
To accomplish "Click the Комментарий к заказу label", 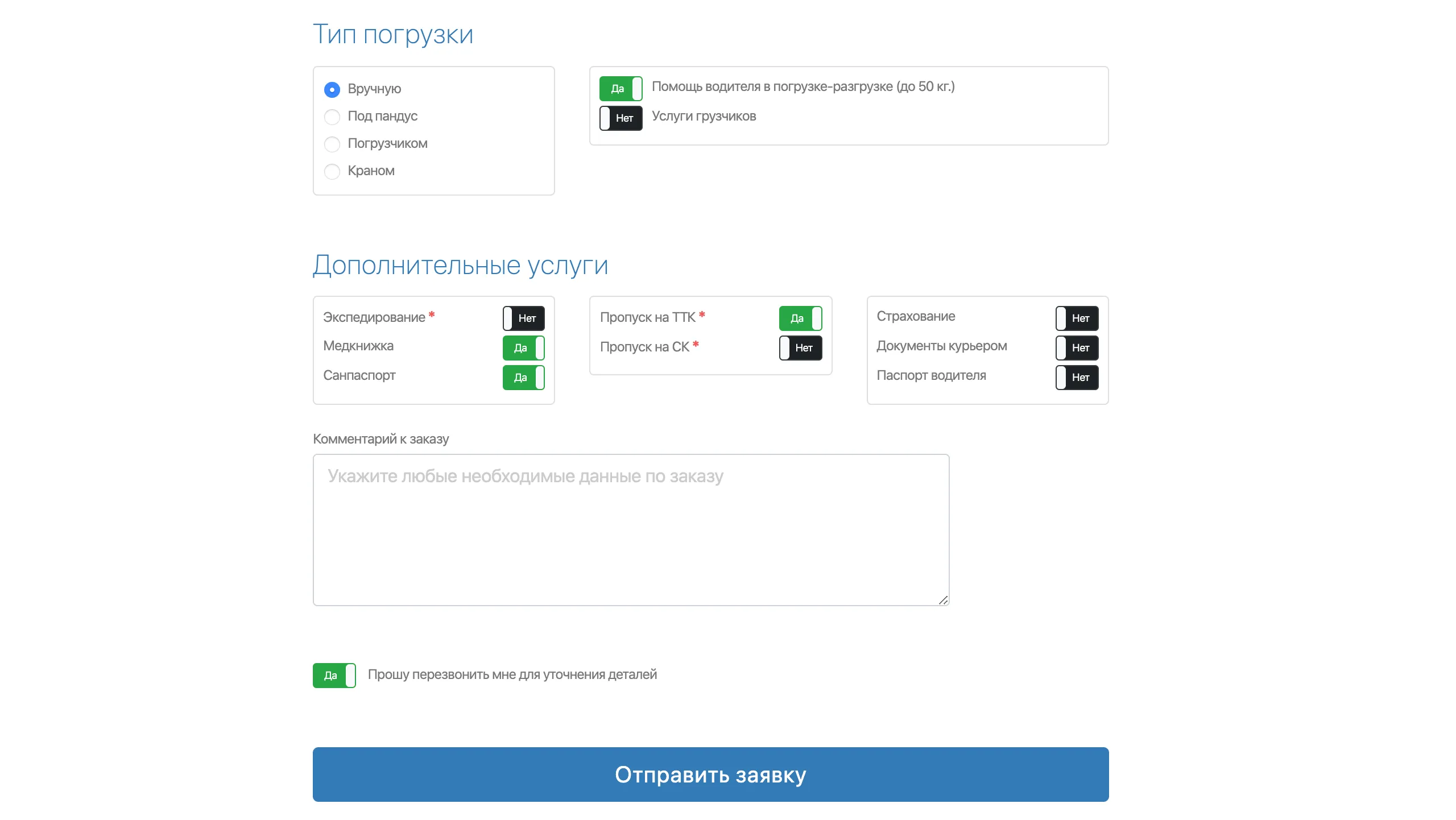I will 380,439.
